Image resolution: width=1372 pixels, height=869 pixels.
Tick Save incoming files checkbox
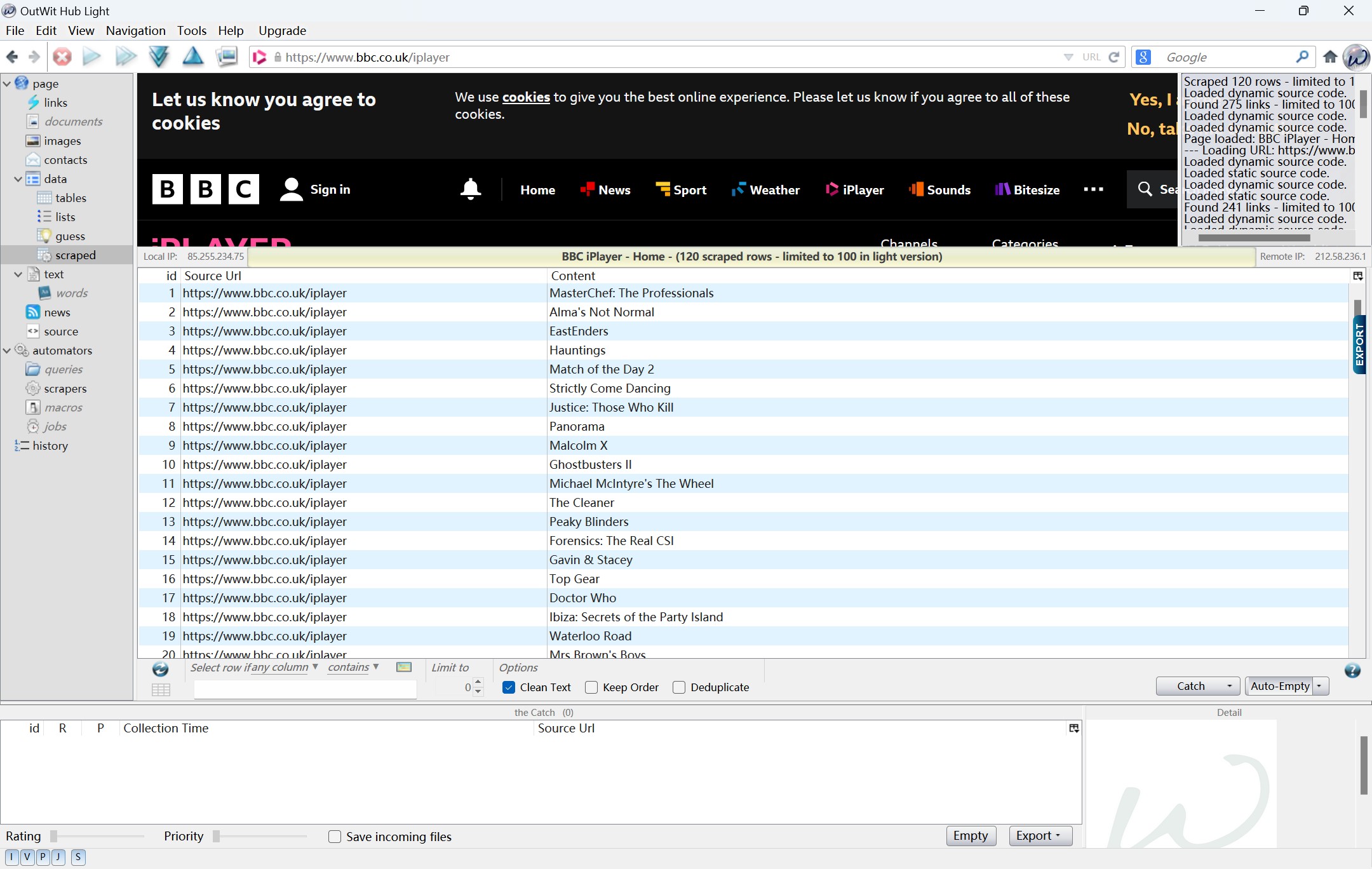tap(335, 837)
